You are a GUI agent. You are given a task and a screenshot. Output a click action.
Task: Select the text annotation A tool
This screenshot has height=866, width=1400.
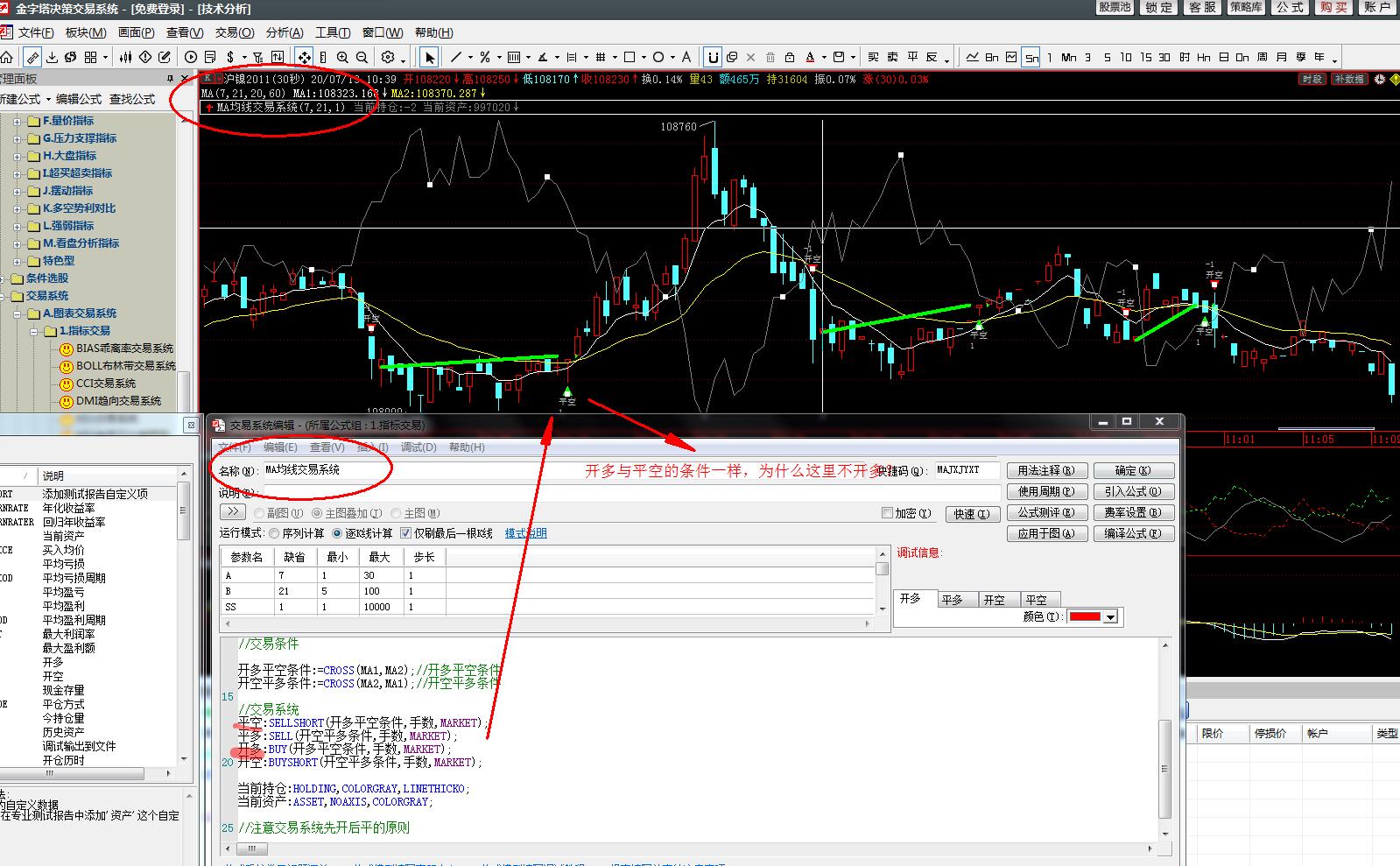686,58
